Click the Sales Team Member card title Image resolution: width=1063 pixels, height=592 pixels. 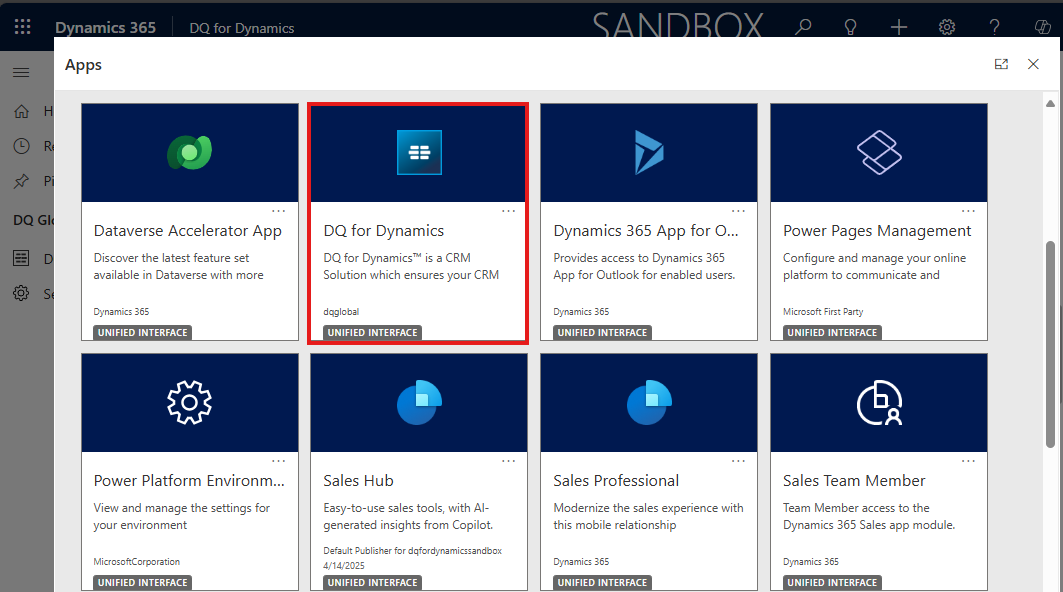click(x=854, y=481)
